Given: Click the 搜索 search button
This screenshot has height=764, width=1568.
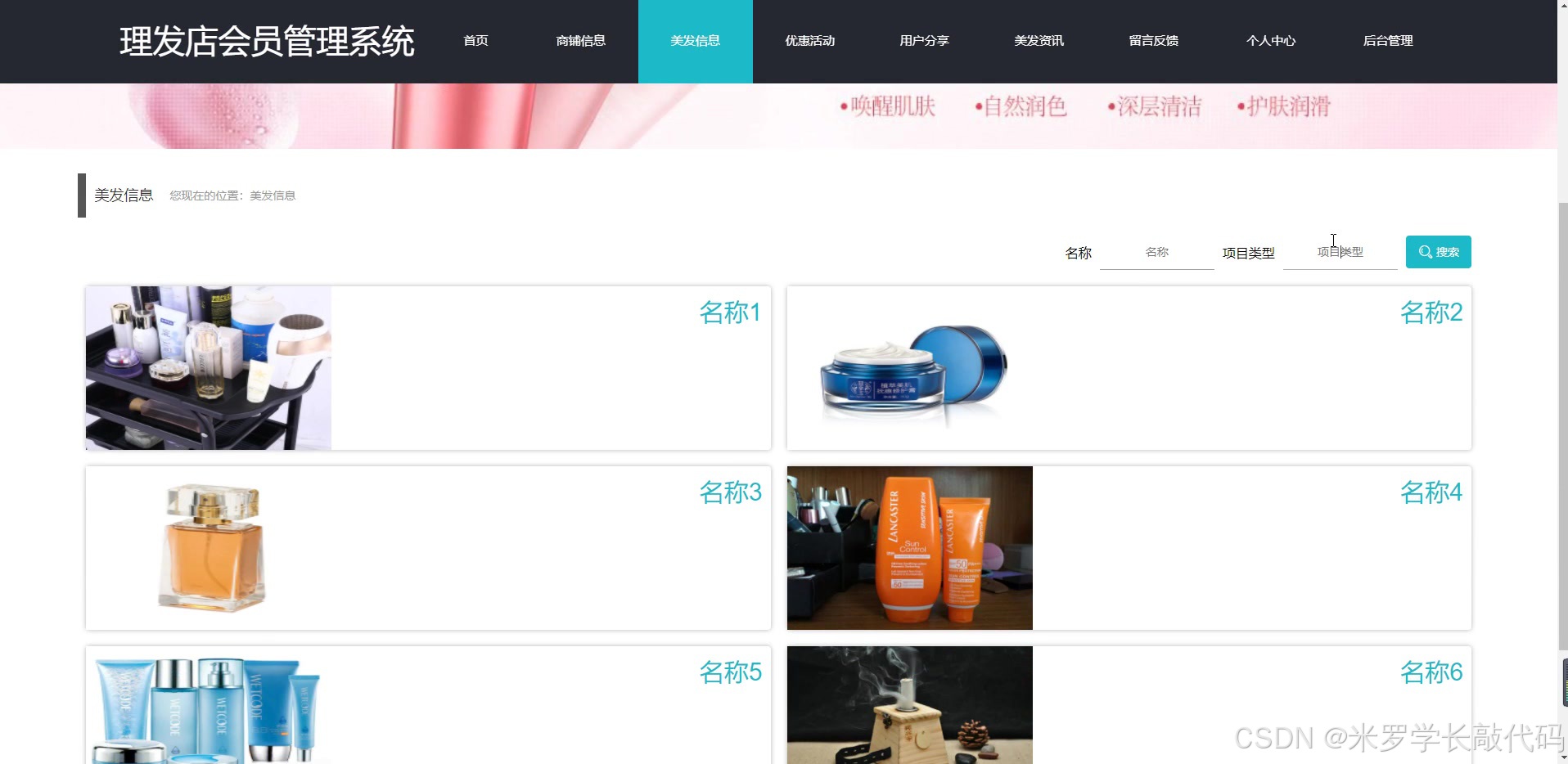Looking at the screenshot, I should (1438, 252).
